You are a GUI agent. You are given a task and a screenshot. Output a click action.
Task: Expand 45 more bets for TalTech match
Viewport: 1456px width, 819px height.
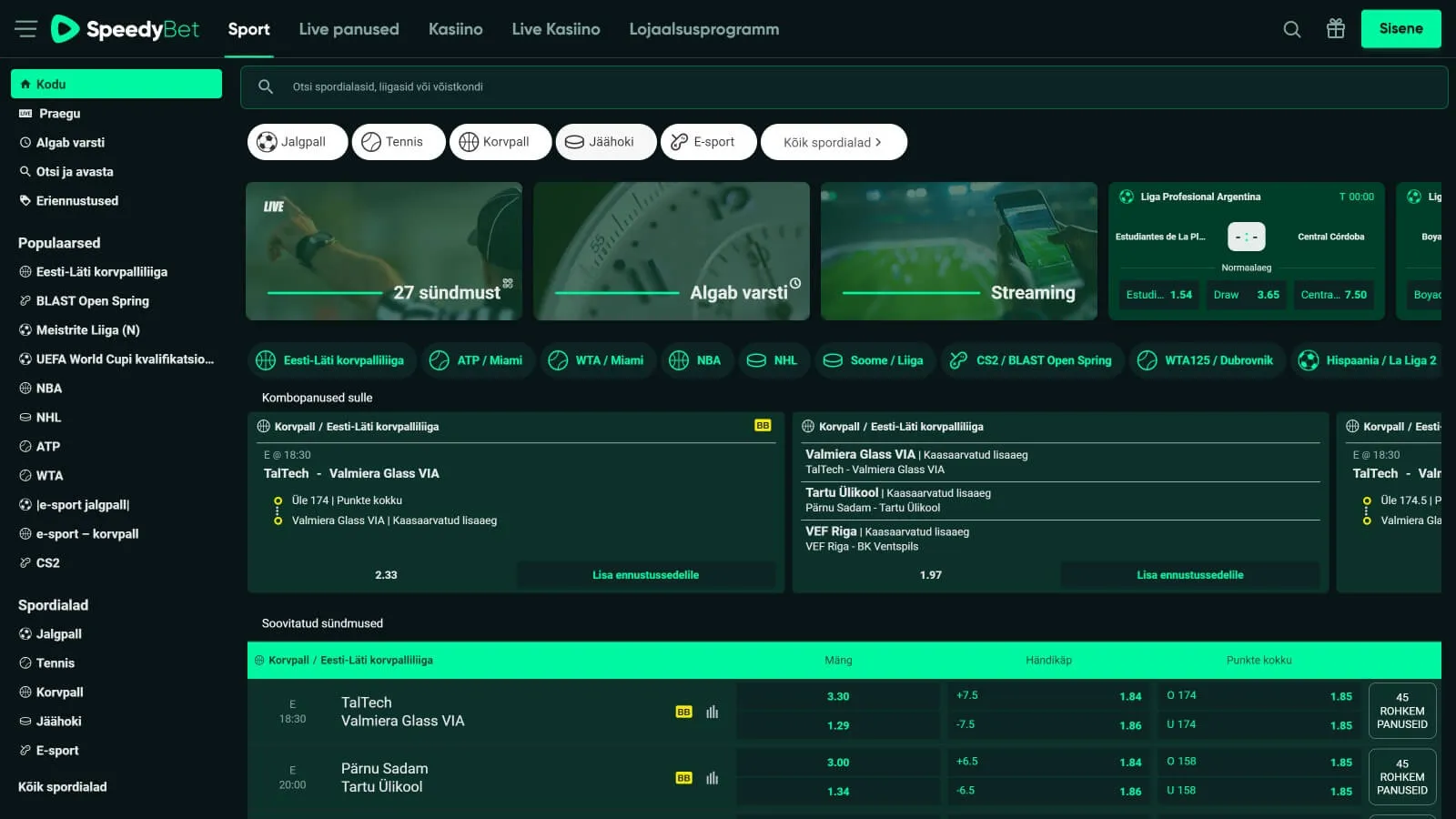click(x=1401, y=711)
